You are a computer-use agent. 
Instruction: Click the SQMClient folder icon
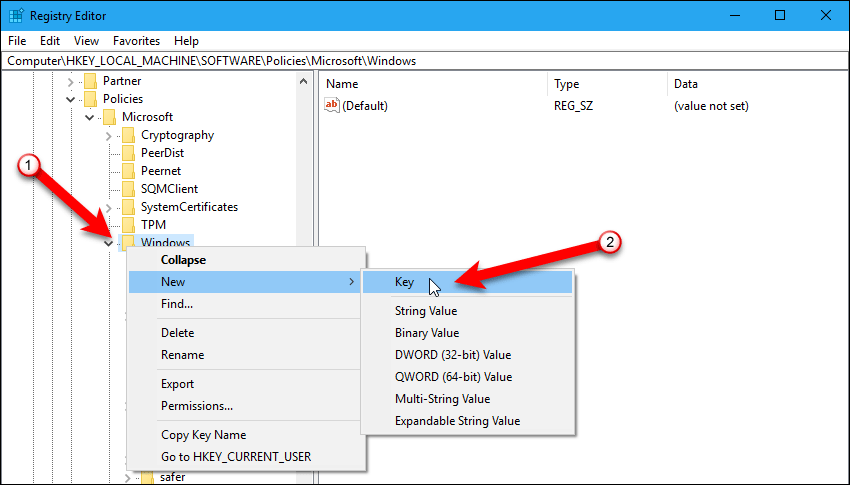click(x=127, y=189)
